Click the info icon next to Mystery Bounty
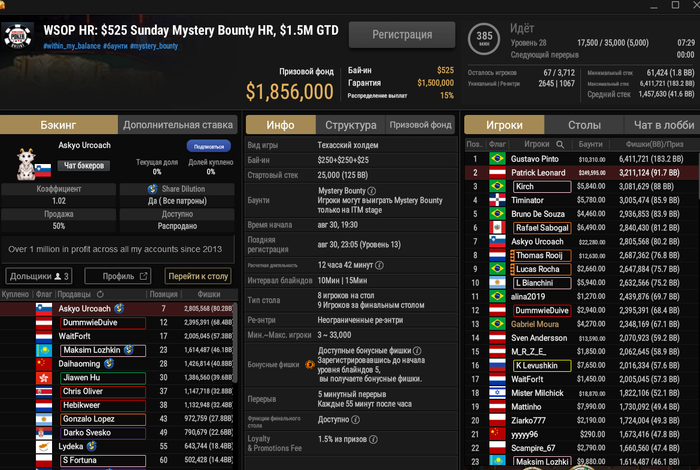The height and width of the screenshot is (470, 700). 371,191
